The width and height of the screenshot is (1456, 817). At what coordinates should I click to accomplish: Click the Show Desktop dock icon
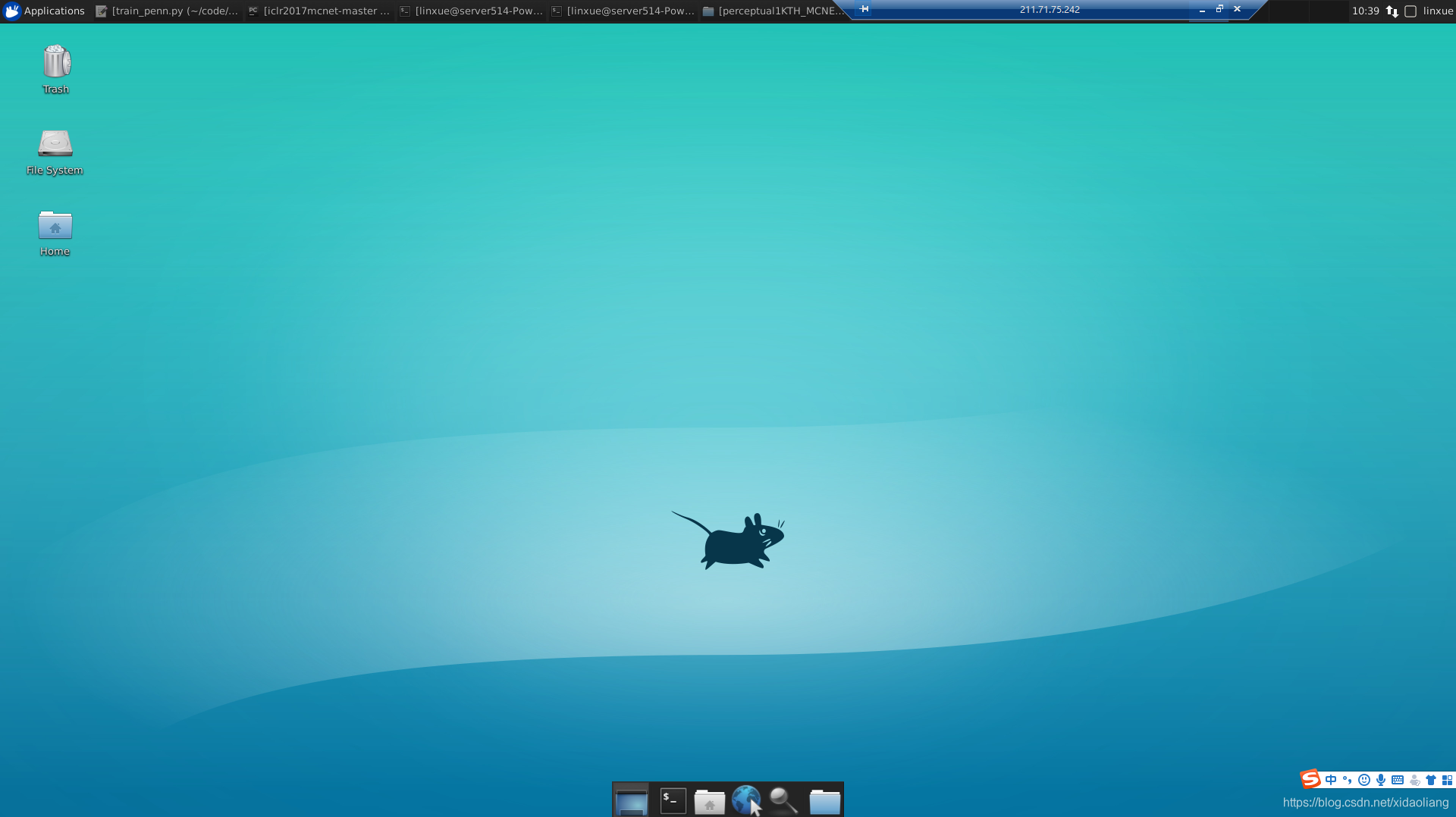pyautogui.click(x=631, y=800)
